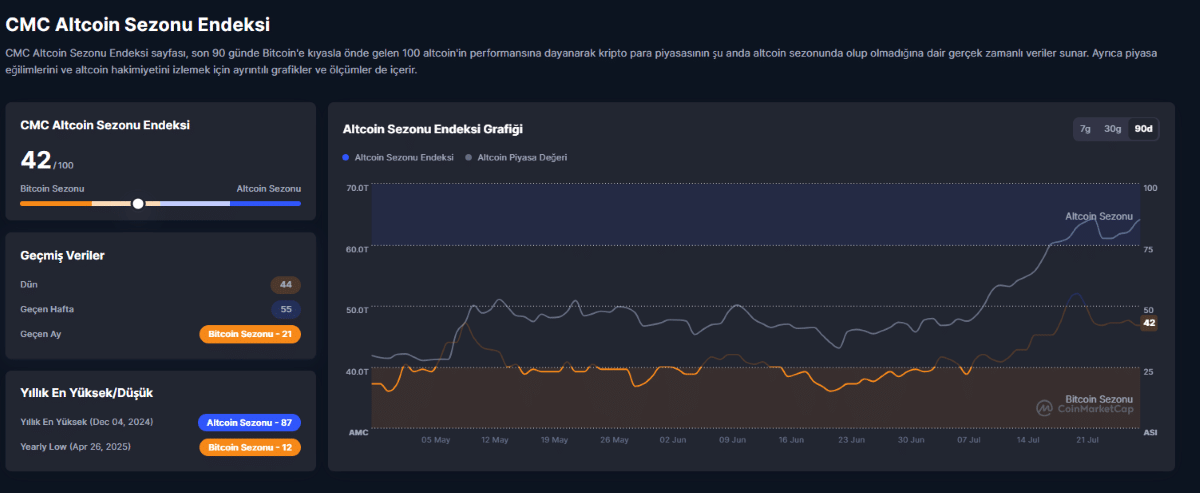Image resolution: width=1200 pixels, height=493 pixels.
Task: Click the 50.0T y-axis label
Action: coord(357,310)
